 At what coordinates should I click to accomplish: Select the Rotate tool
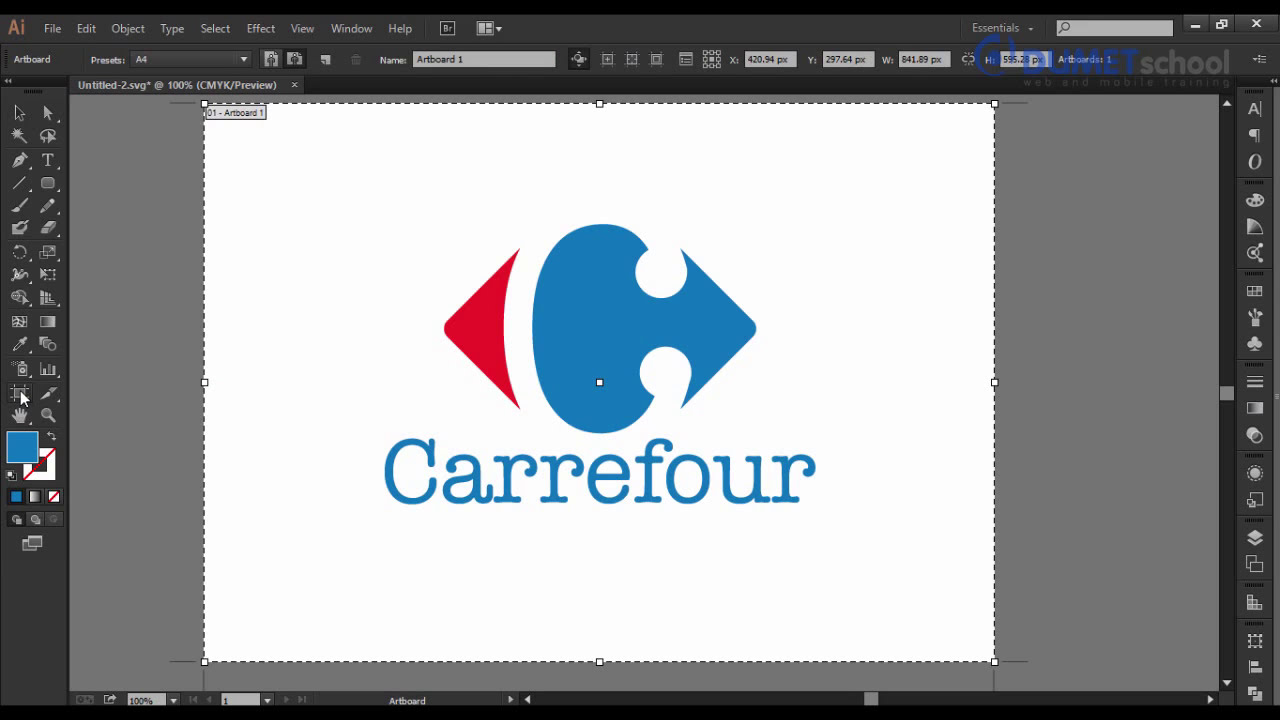(19, 252)
